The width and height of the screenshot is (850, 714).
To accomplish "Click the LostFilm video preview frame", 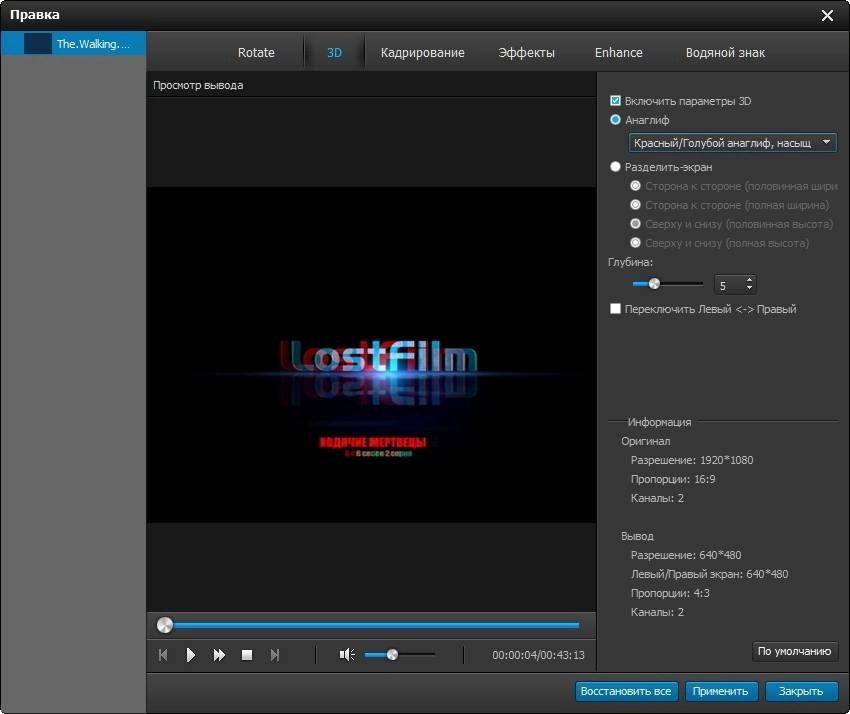I will 371,355.
